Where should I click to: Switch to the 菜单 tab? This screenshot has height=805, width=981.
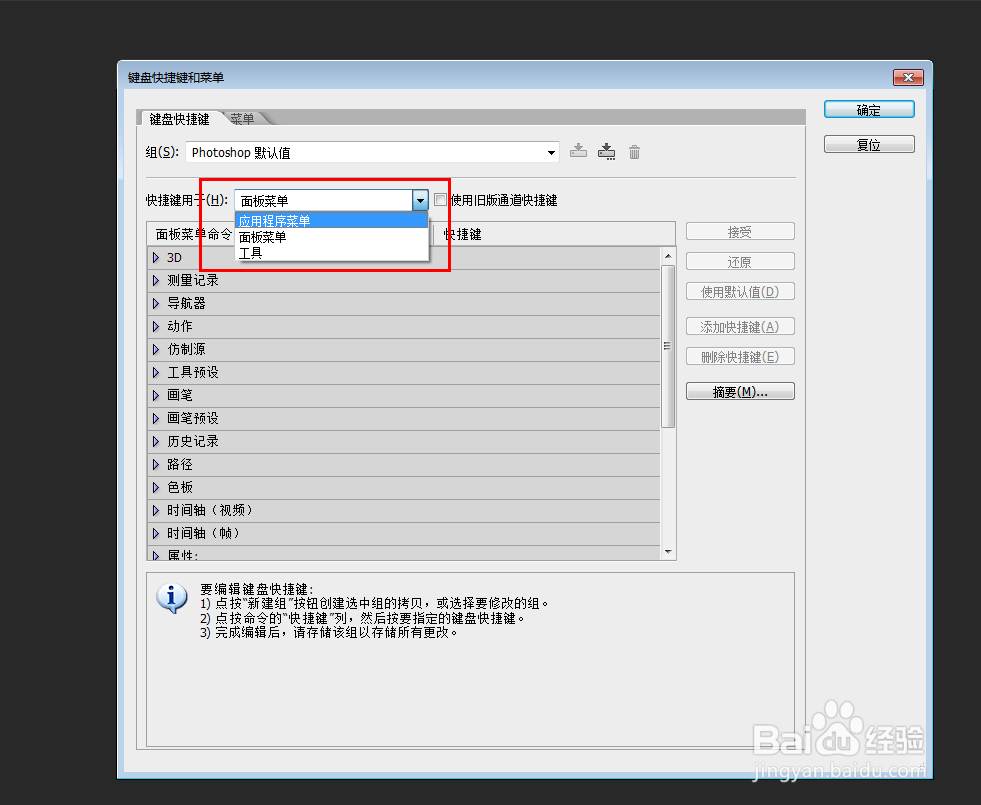(242, 119)
